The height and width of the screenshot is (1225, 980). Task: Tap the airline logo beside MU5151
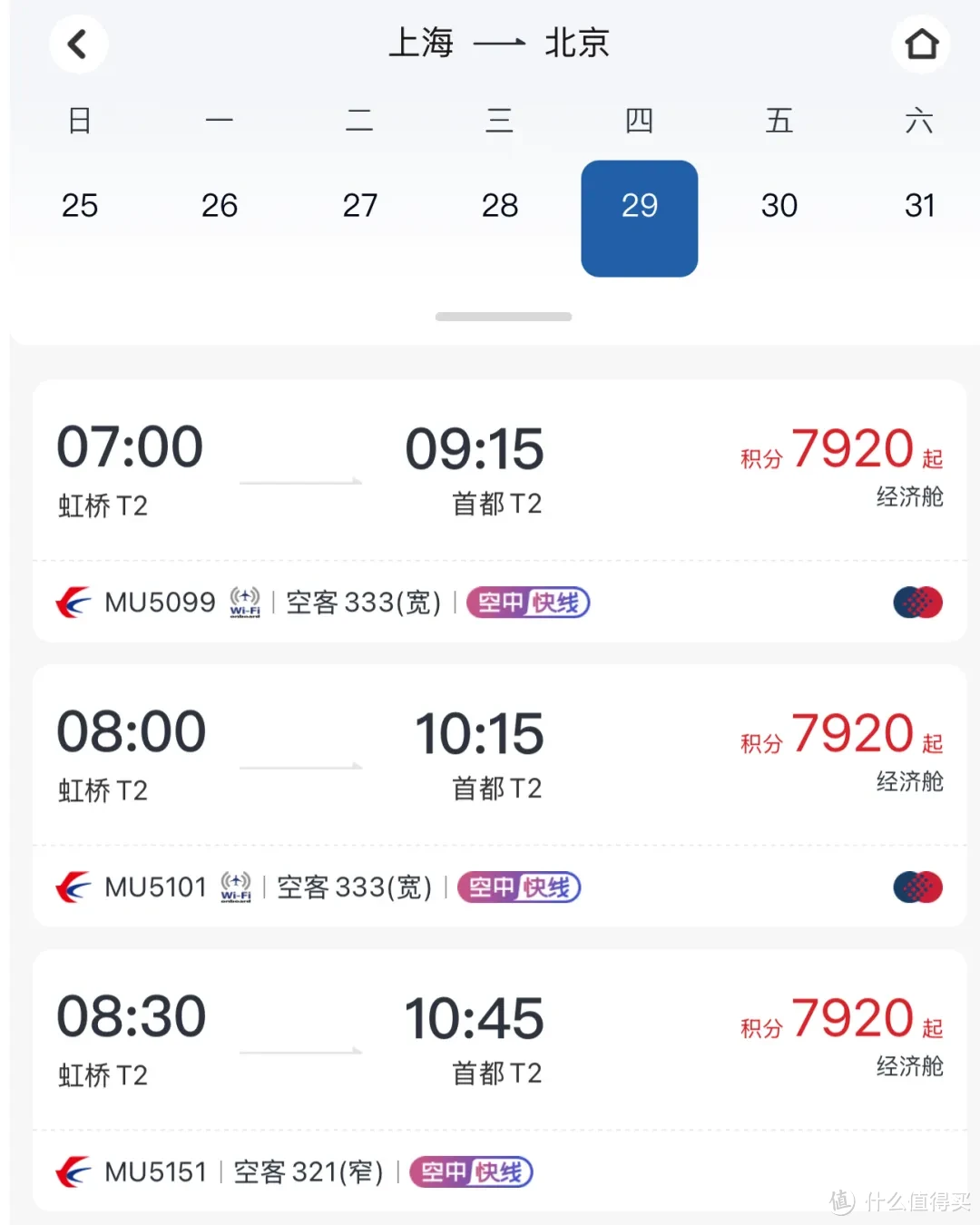tap(73, 1171)
